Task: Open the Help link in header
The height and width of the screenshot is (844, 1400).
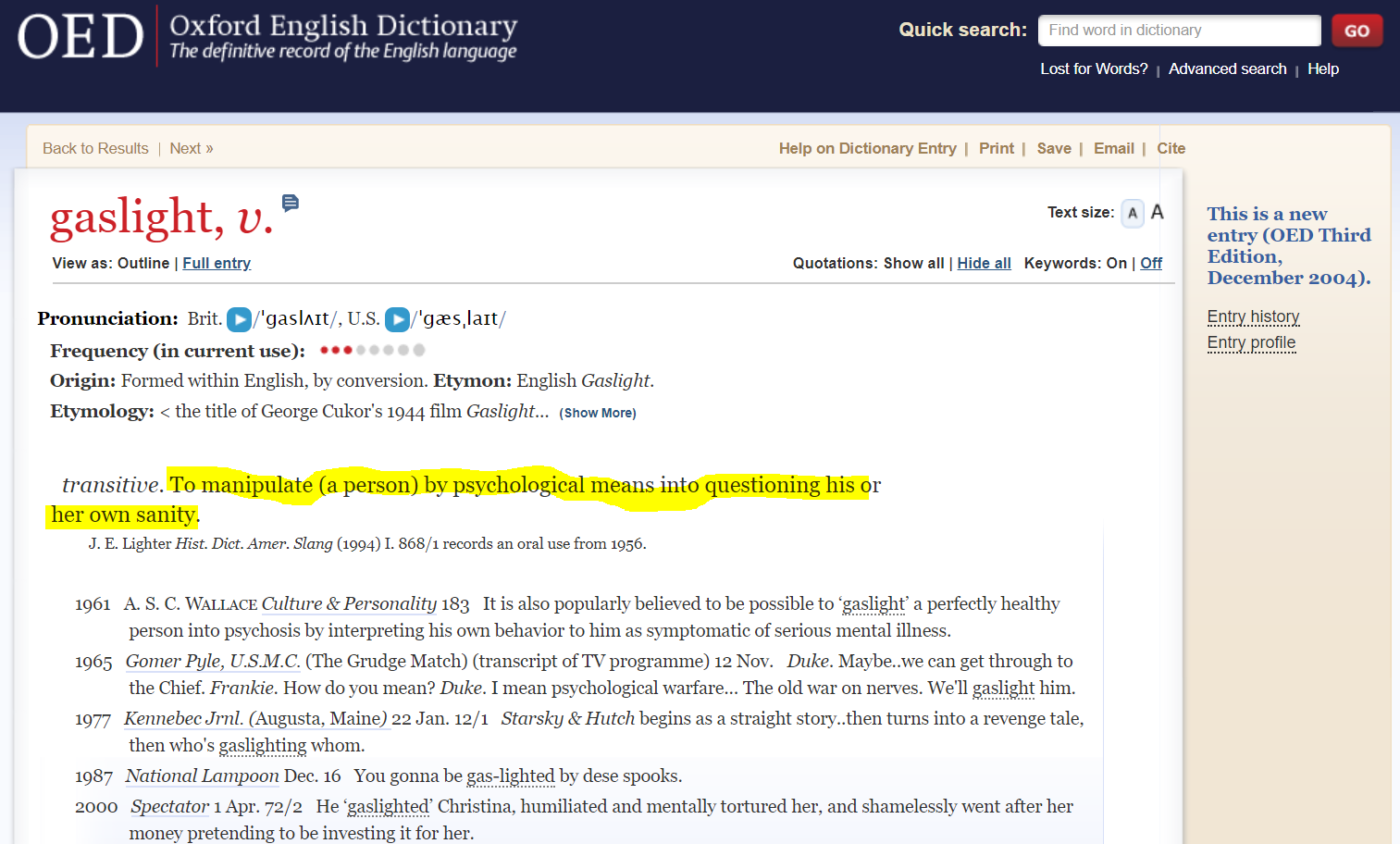Action: point(1322,68)
